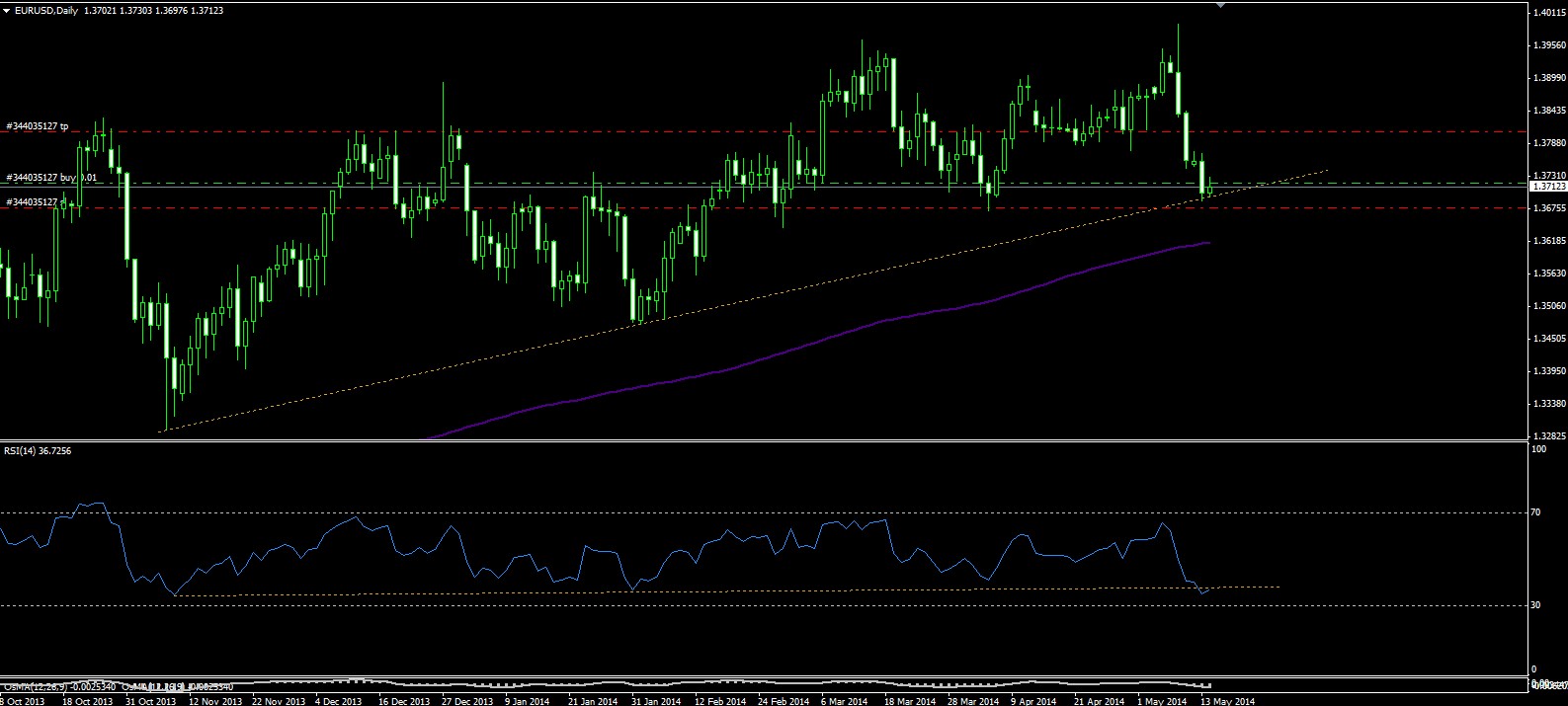This screenshot has width=1568, height=706.
Task: Click the 6 Mar 2014 date label
Action: tap(844, 701)
